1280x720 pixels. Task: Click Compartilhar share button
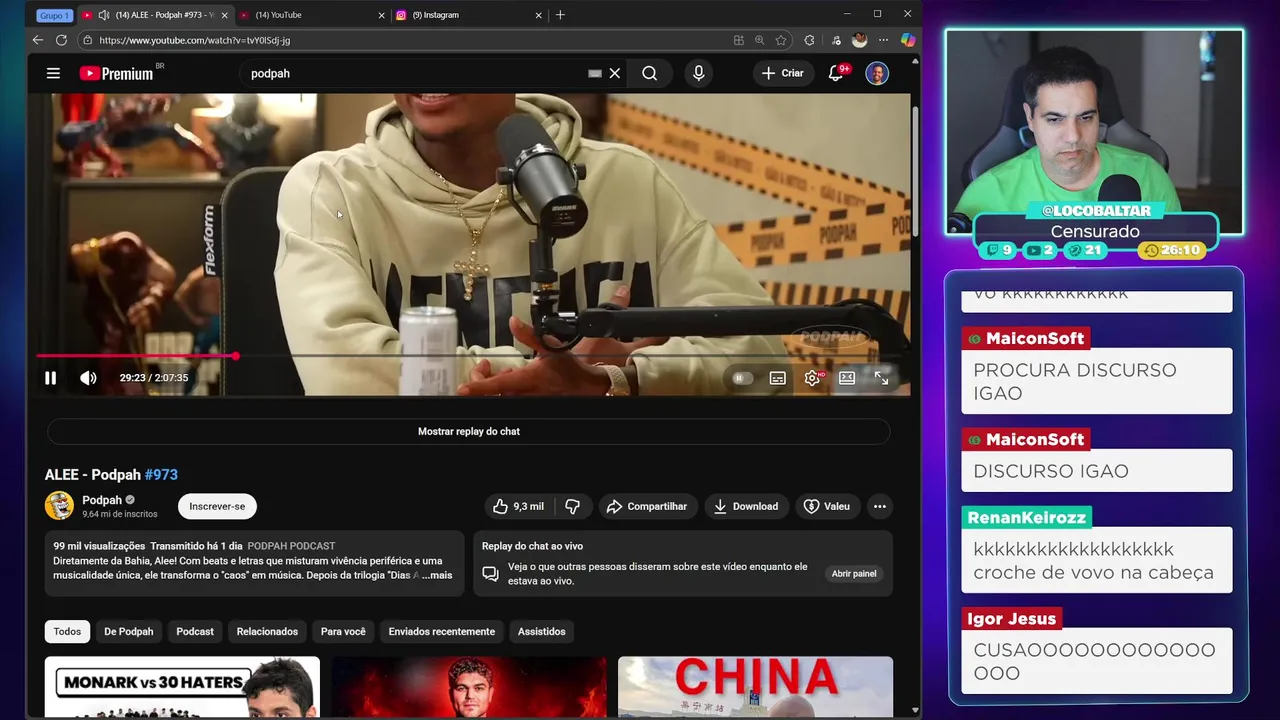(647, 506)
